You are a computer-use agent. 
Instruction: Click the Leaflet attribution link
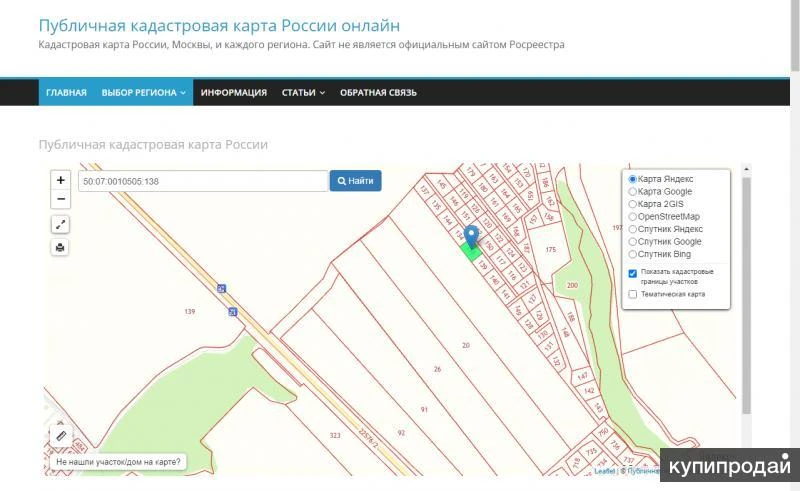604,471
